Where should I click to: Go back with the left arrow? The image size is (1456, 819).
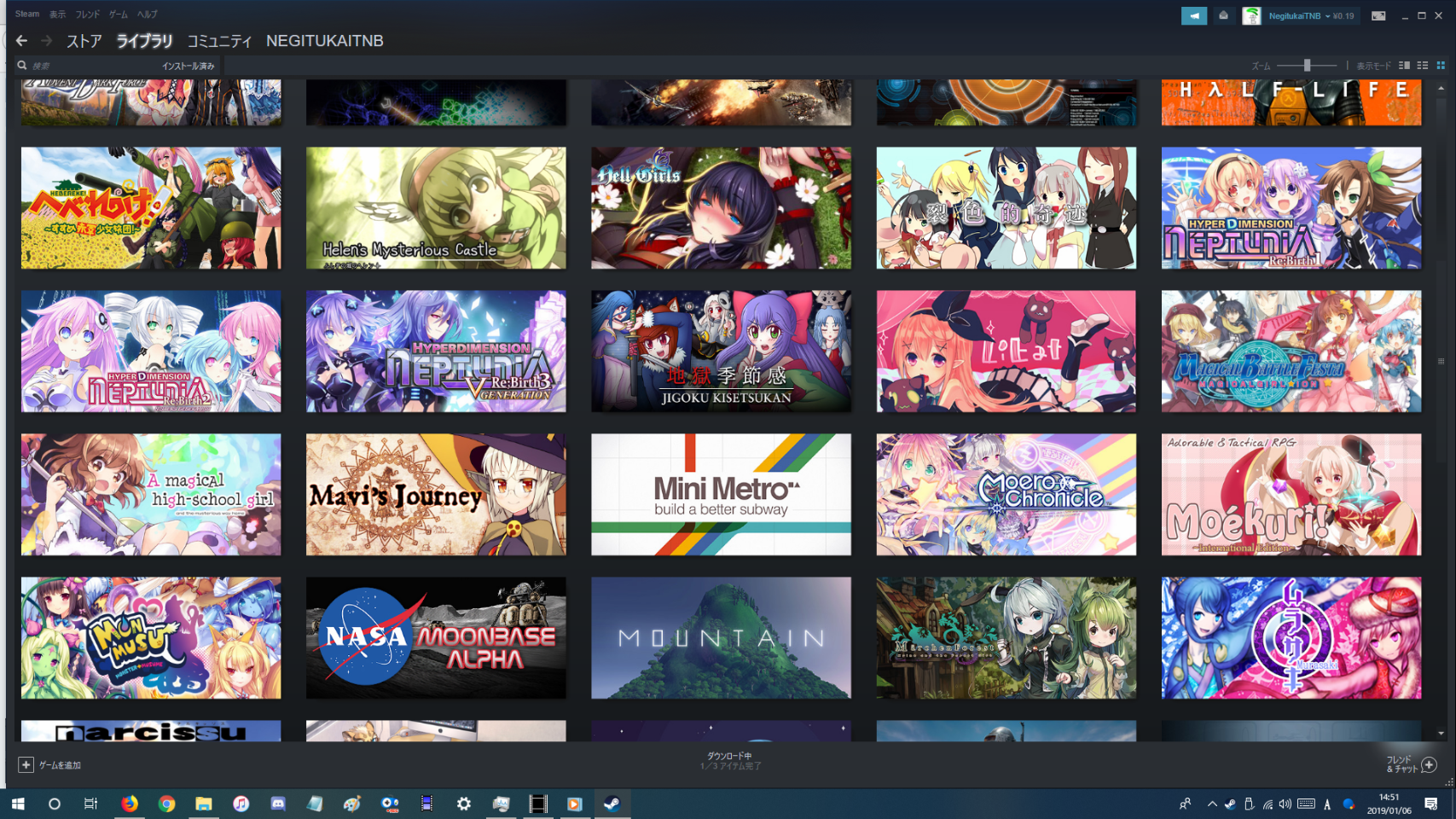pyautogui.click(x=21, y=41)
